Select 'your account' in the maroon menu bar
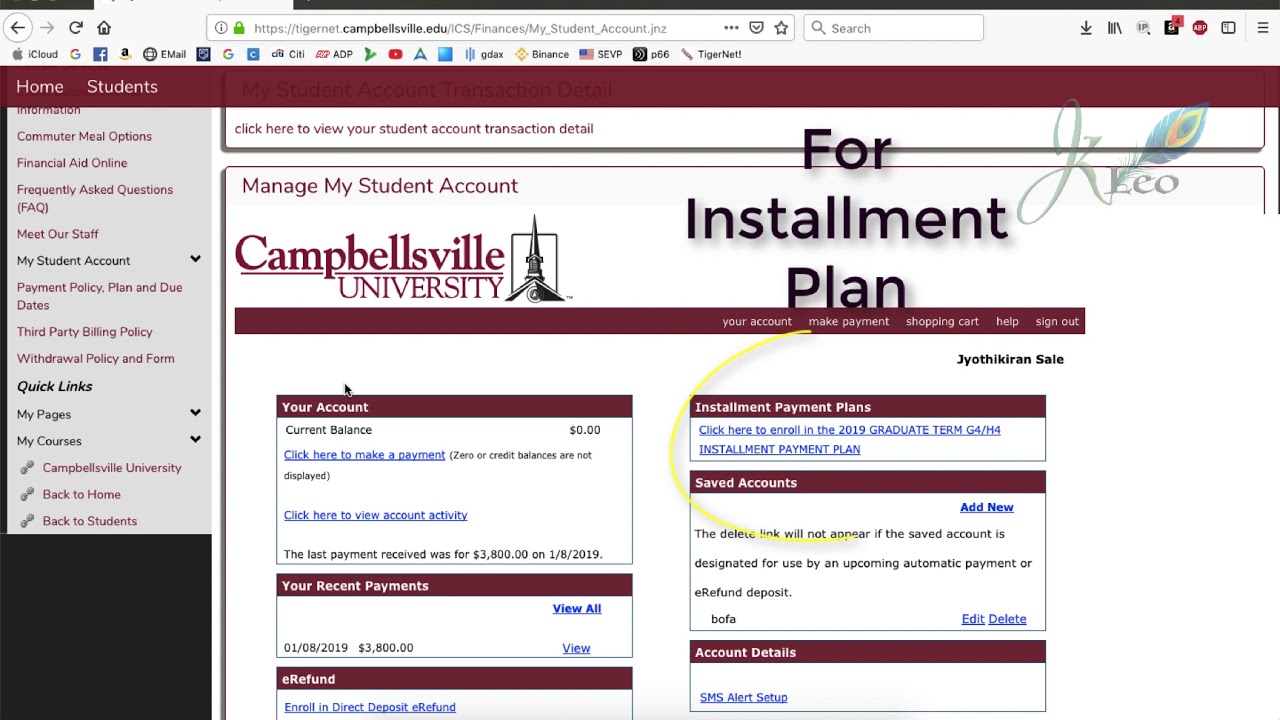The image size is (1280, 720). tap(757, 321)
